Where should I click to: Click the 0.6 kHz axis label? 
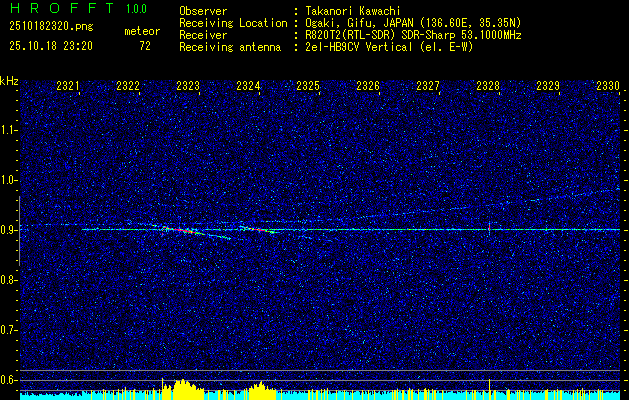(9, 380)
